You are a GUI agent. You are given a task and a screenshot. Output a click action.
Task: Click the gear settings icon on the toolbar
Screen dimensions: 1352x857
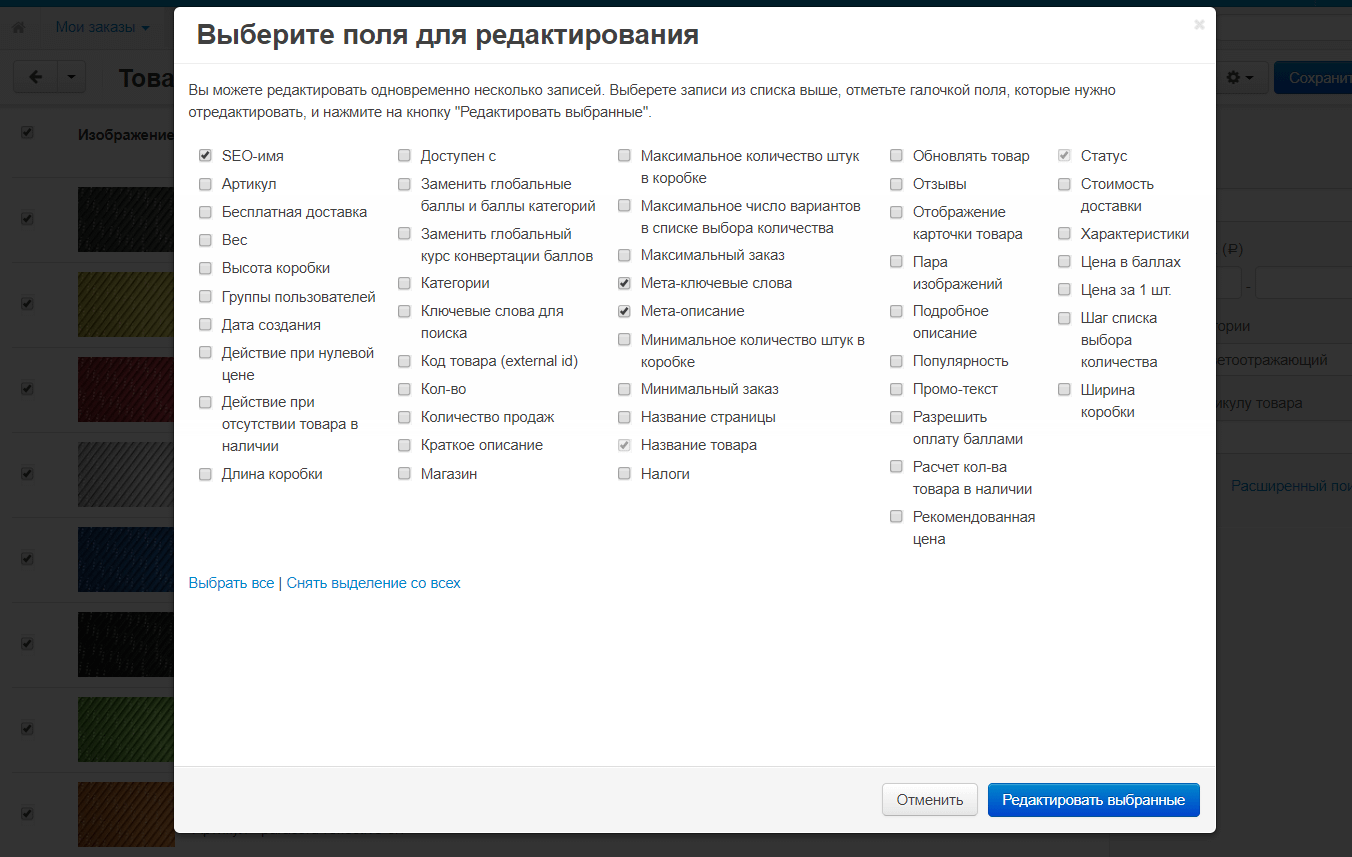[1234, 76]
